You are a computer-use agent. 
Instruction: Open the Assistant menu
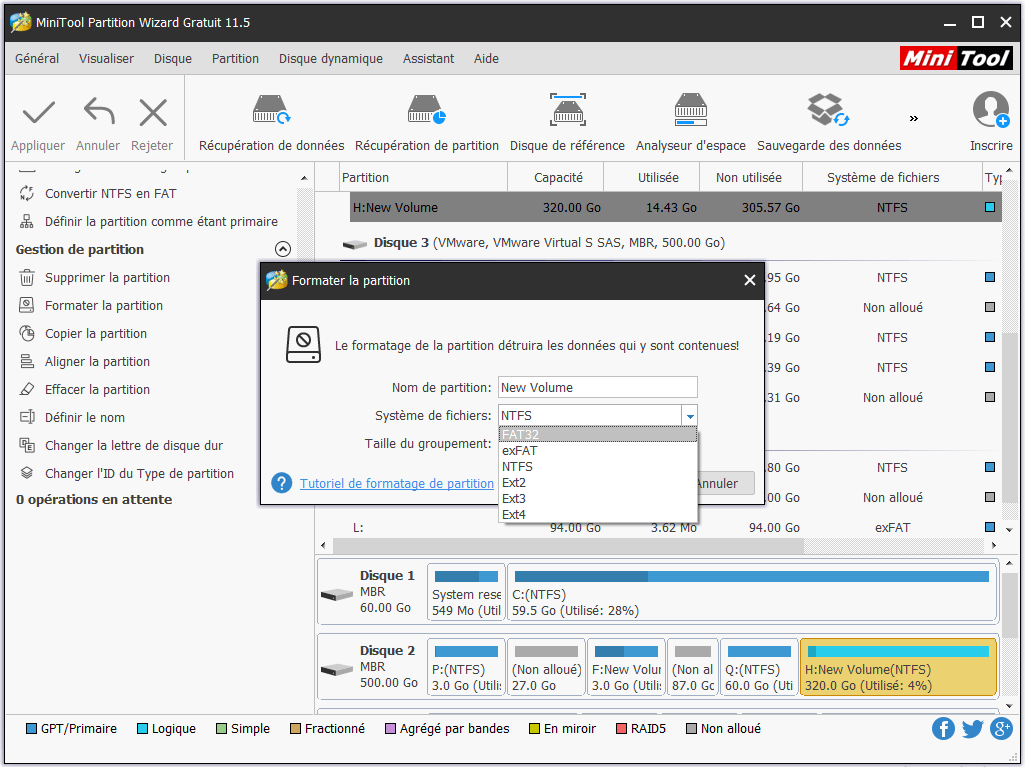[428, 58]
